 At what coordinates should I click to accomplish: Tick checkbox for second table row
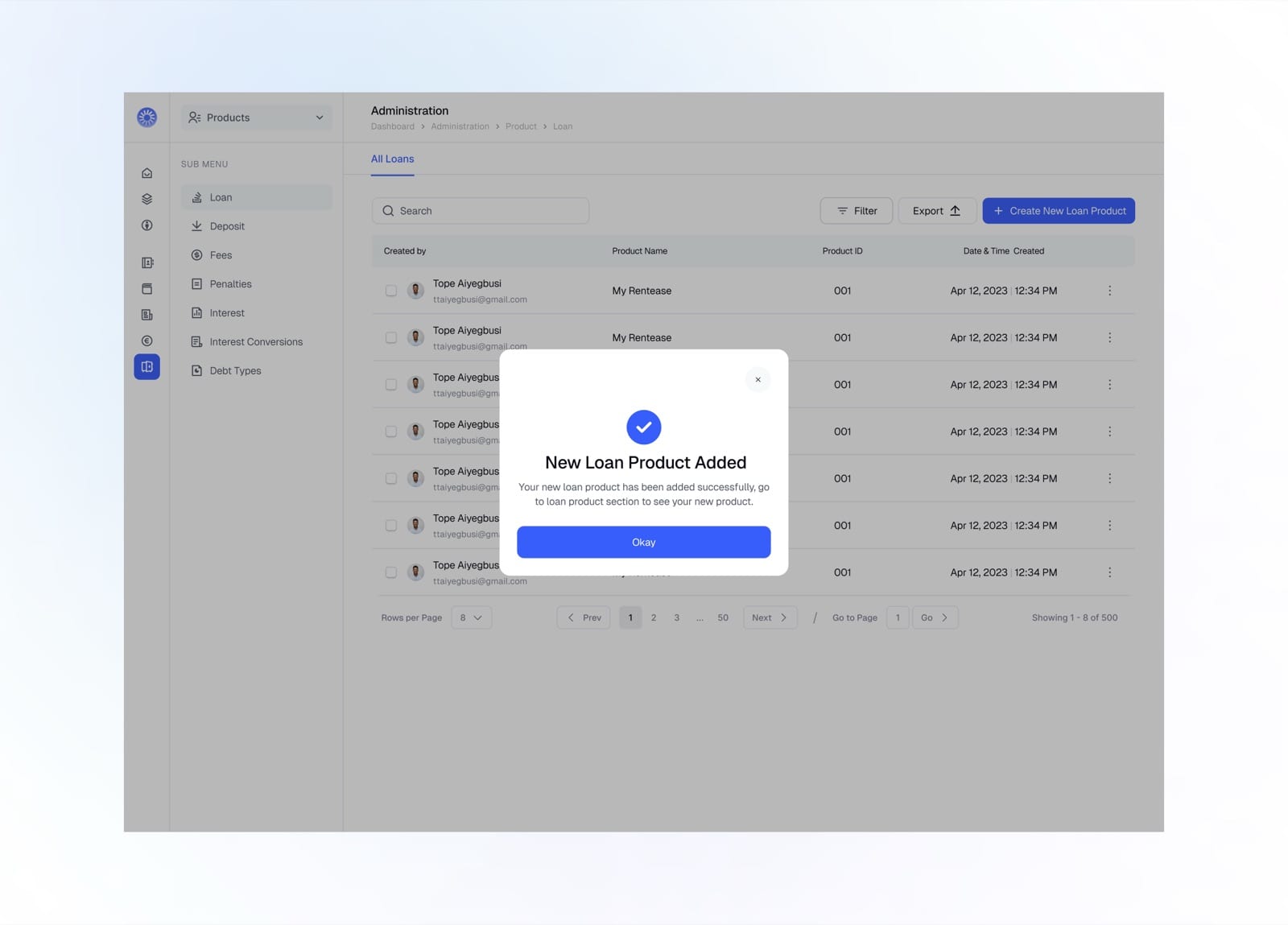pyautogui.click(x=391, y=337)
